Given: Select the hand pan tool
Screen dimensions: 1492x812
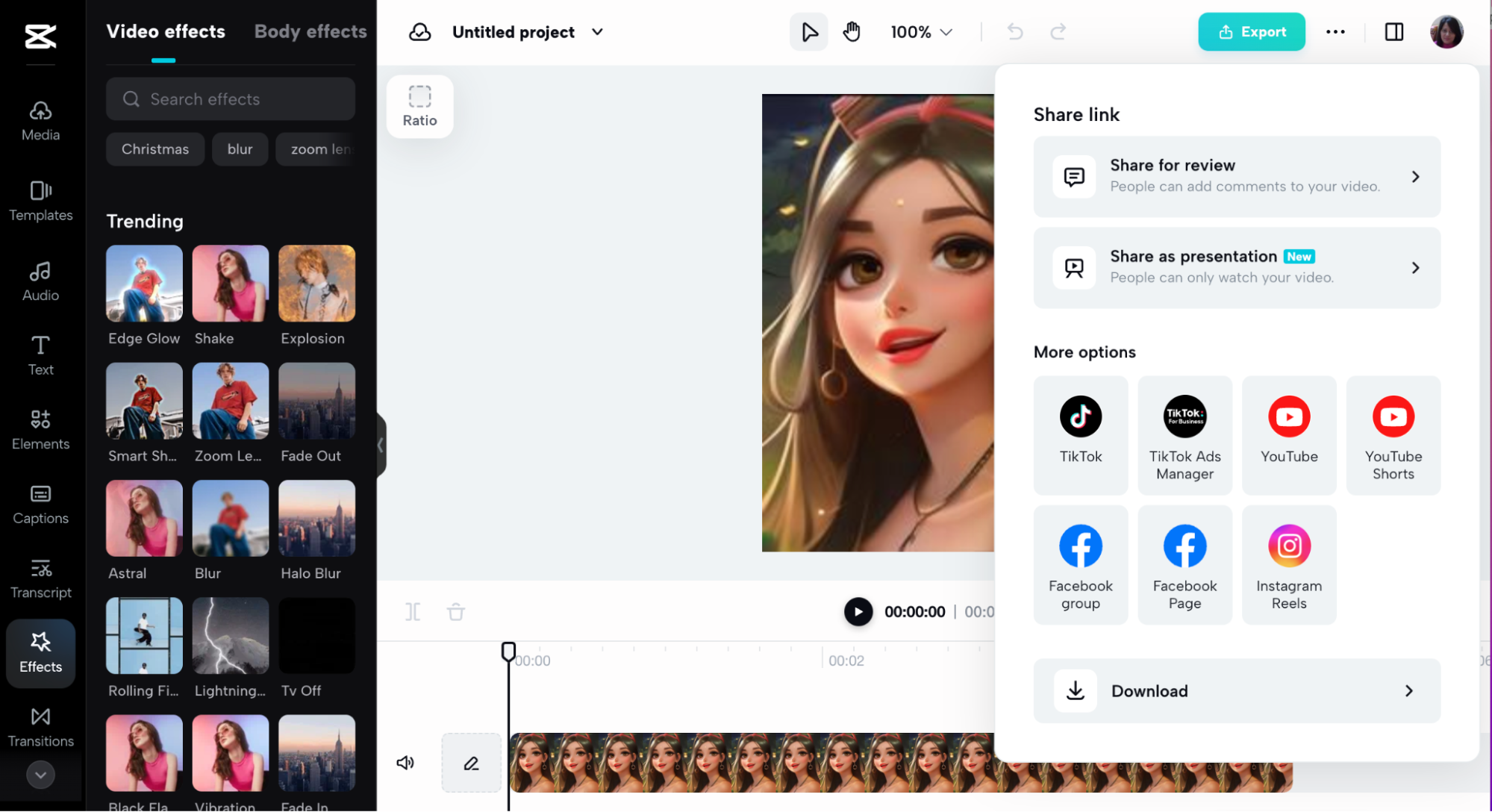Looking at the screenshot, I should click(x=852, y=32).
